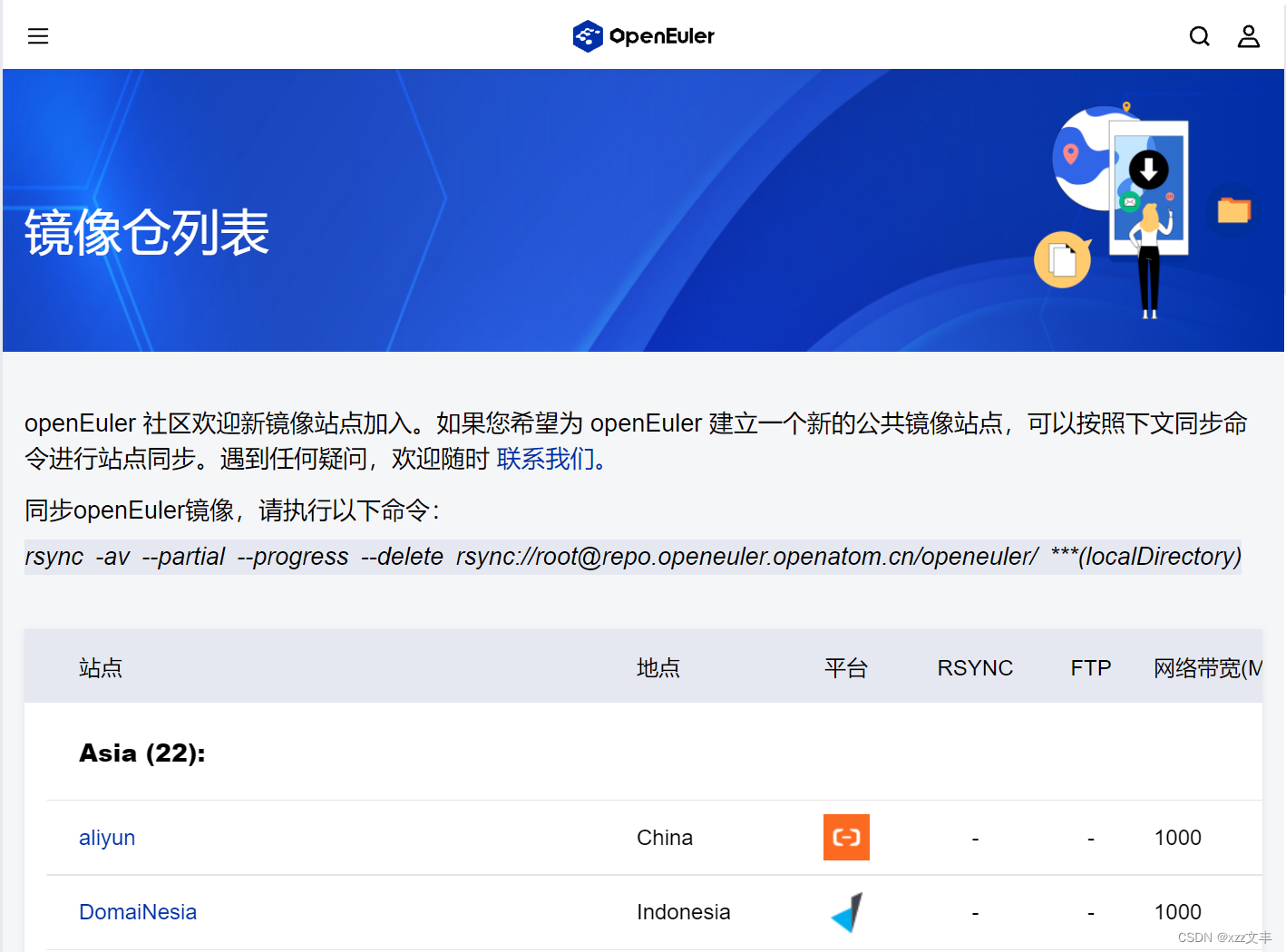Click the 平台 column header
The image size is (1286, 952).
(845, 667)
